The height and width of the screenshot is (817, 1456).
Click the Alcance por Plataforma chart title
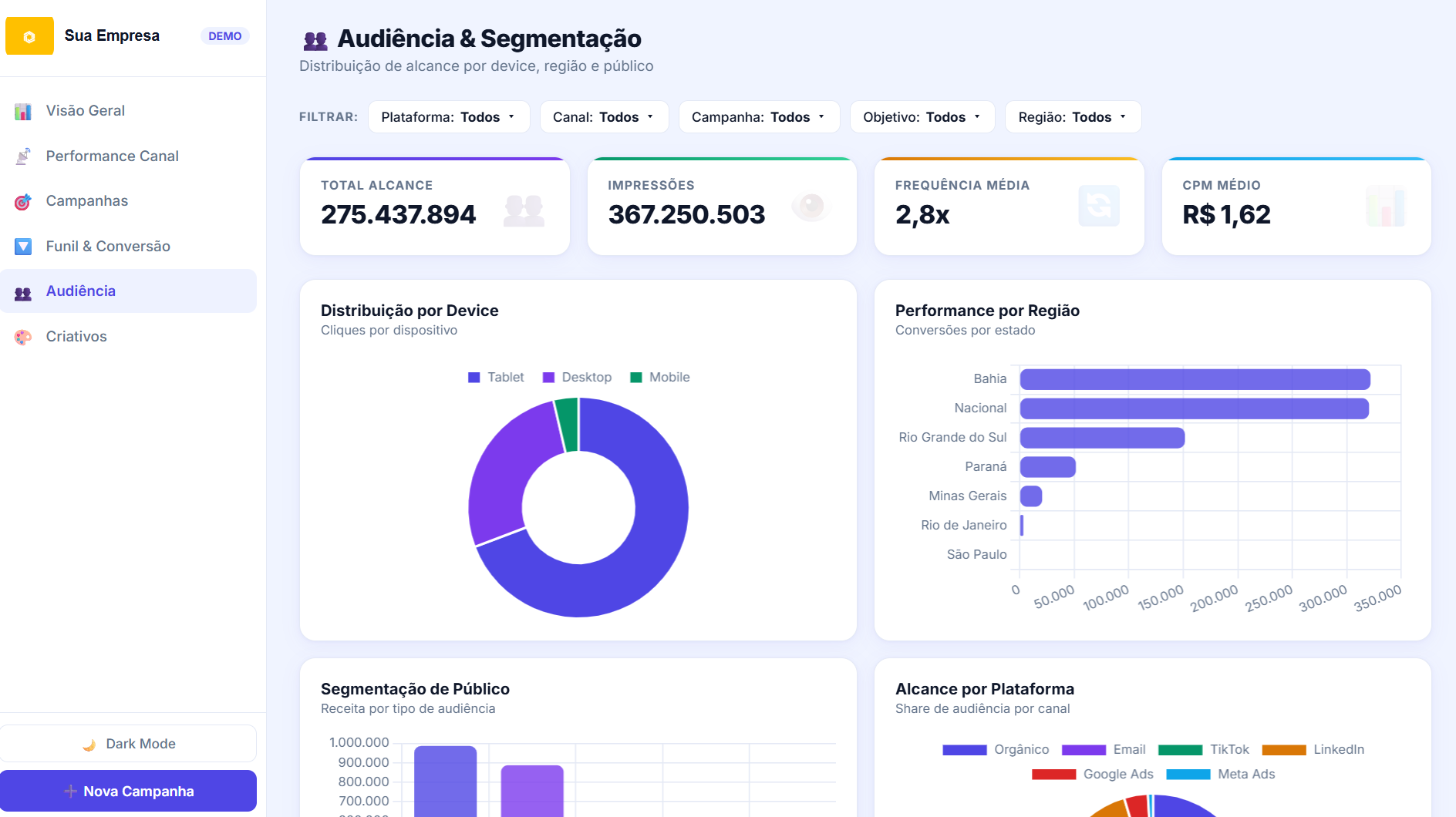(985, 689)
